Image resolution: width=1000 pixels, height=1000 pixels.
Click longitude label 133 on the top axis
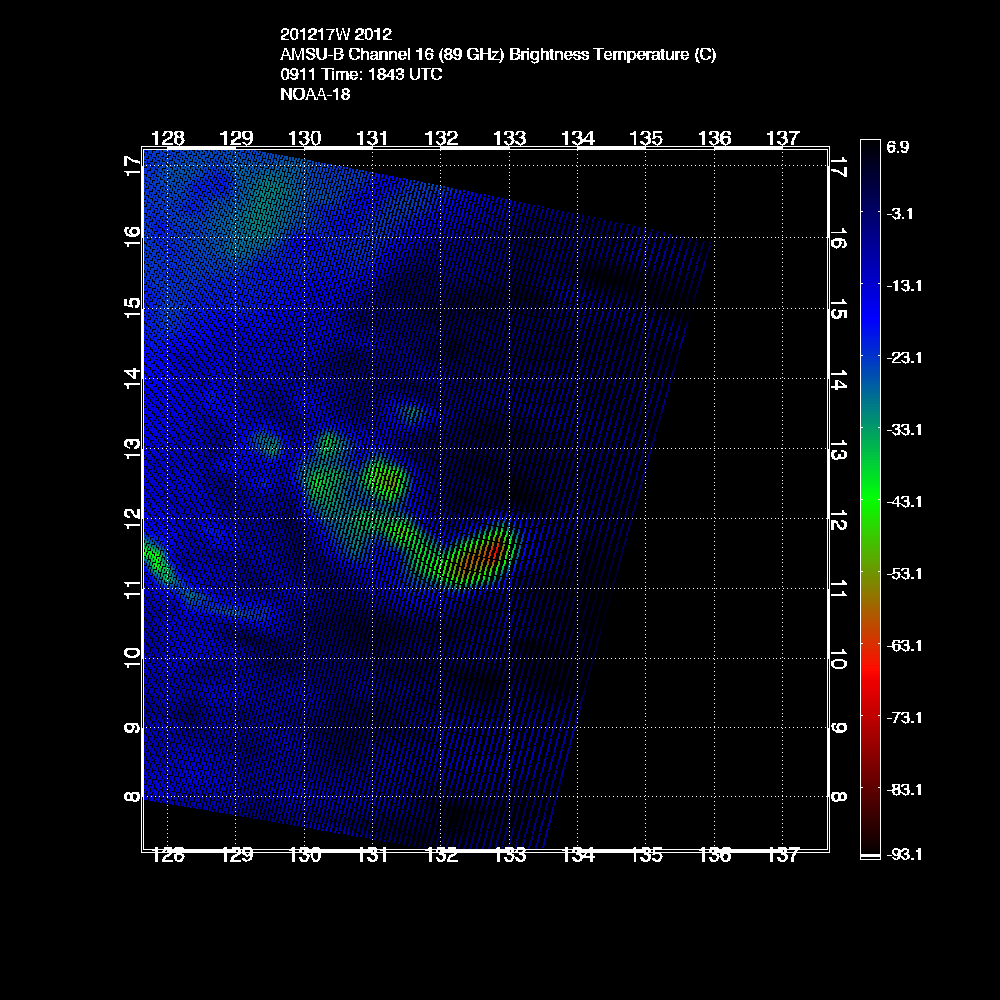510,138
